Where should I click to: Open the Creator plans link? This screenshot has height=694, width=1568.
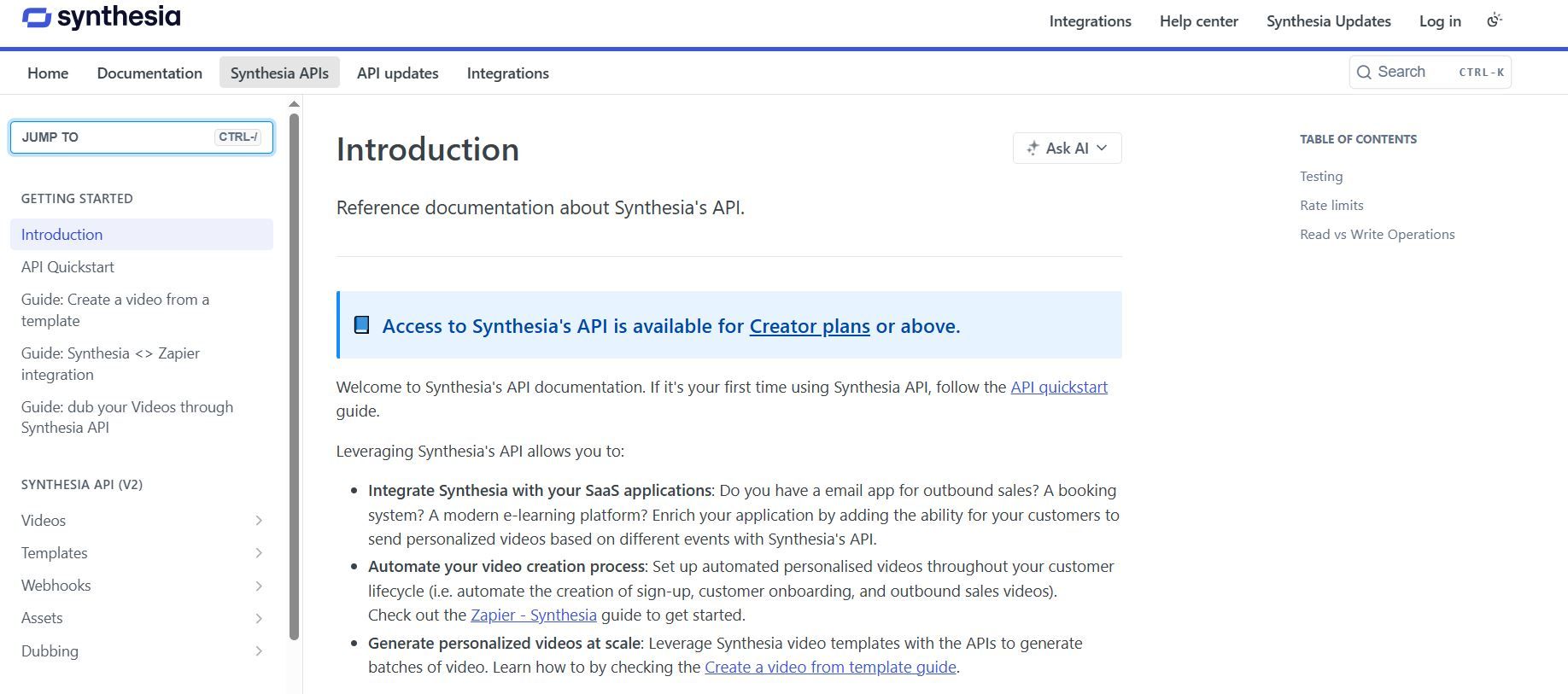809,326
